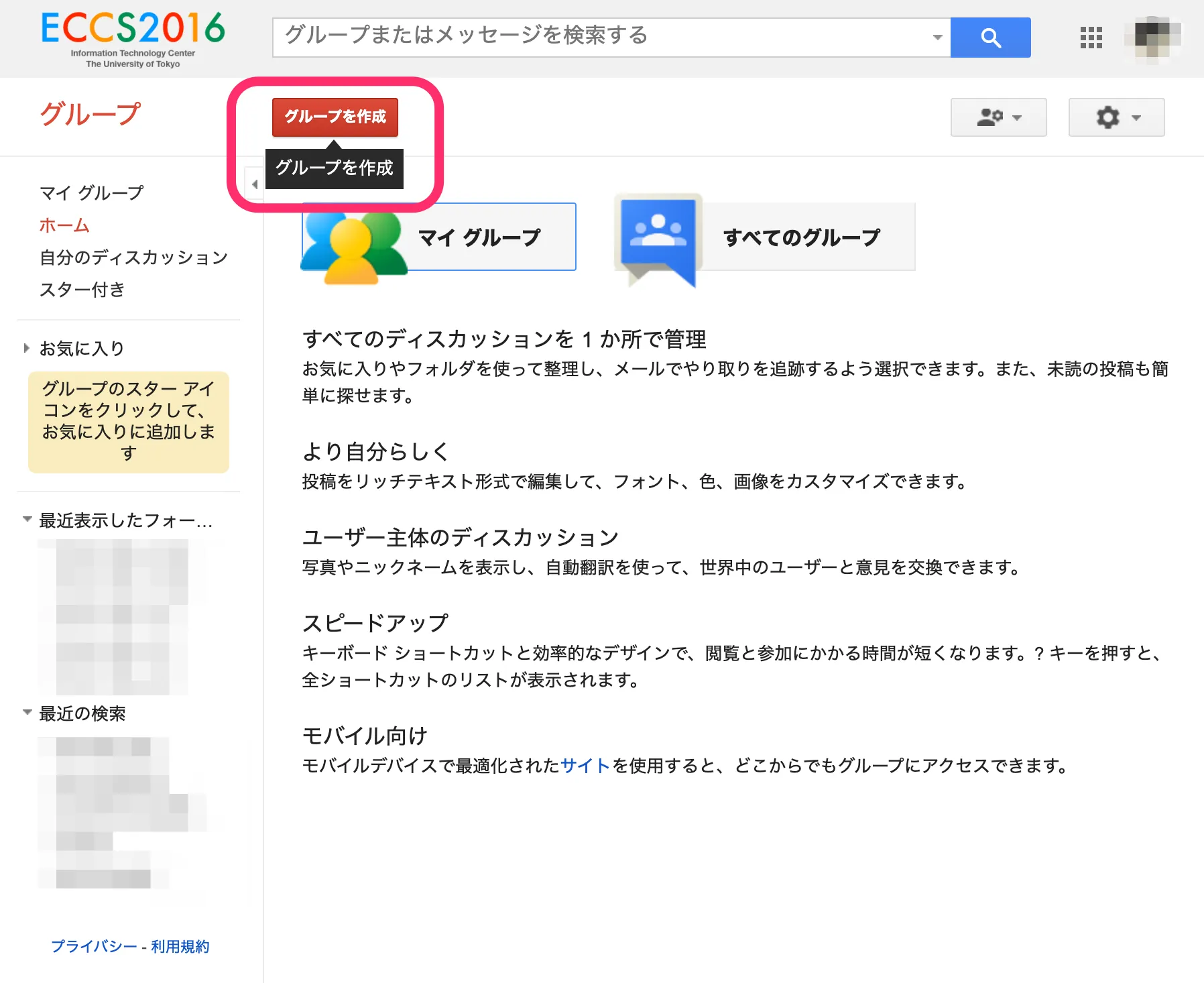Open the プライバシー link

[x=94, y=946]
